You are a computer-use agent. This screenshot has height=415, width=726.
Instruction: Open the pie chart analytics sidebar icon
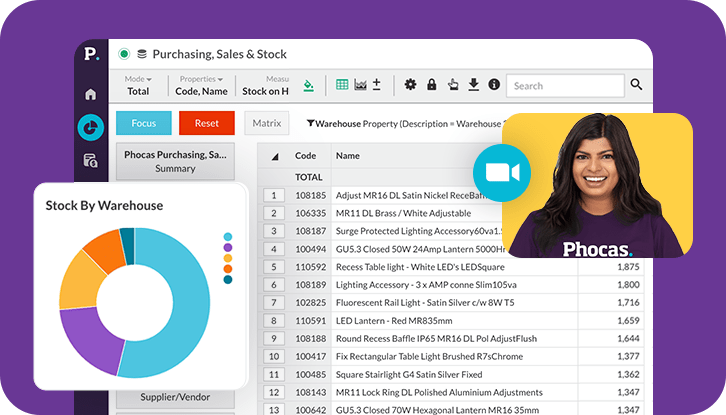coord(91,127)
